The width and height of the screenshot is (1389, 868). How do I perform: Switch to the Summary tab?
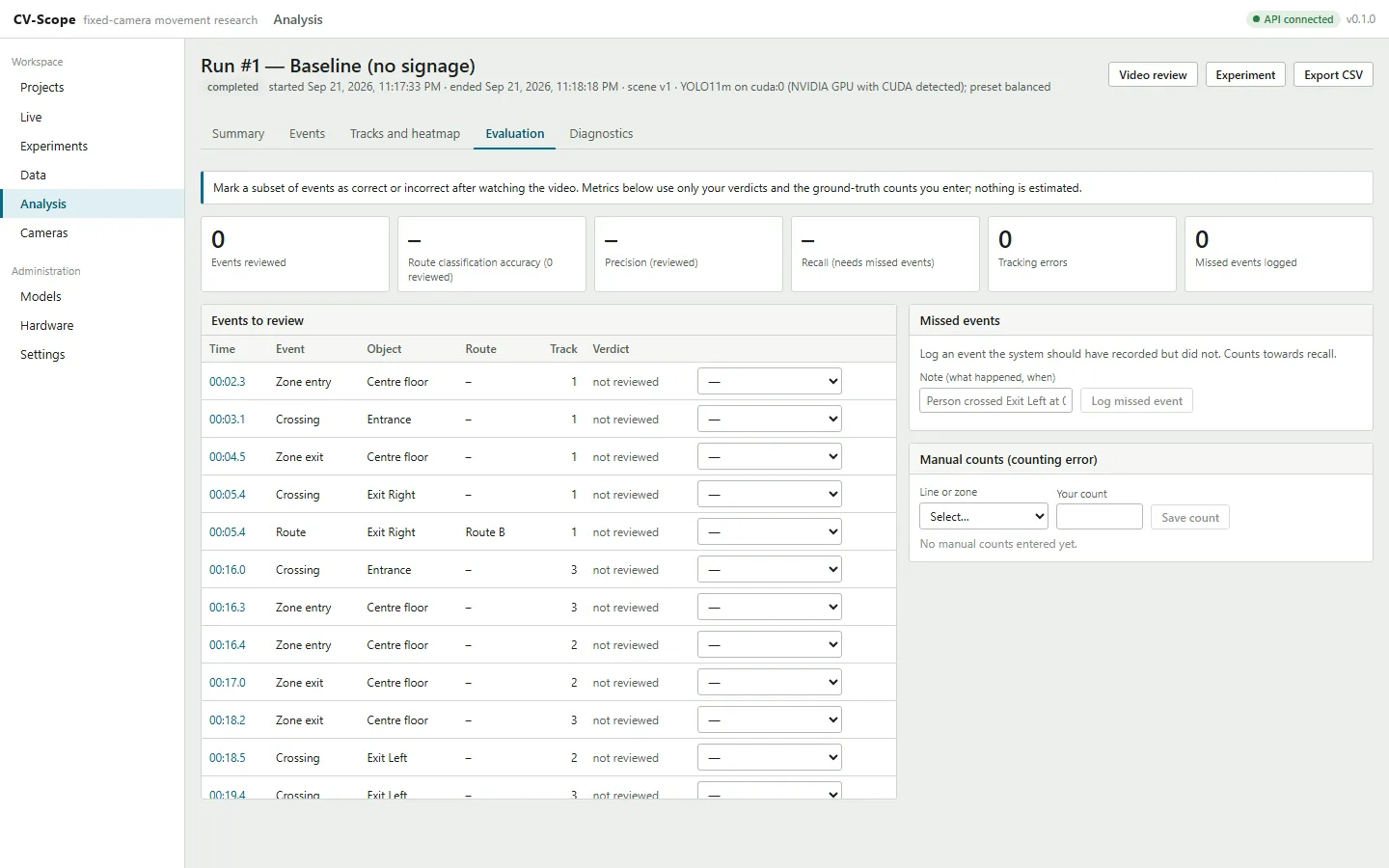click(238, 134)
